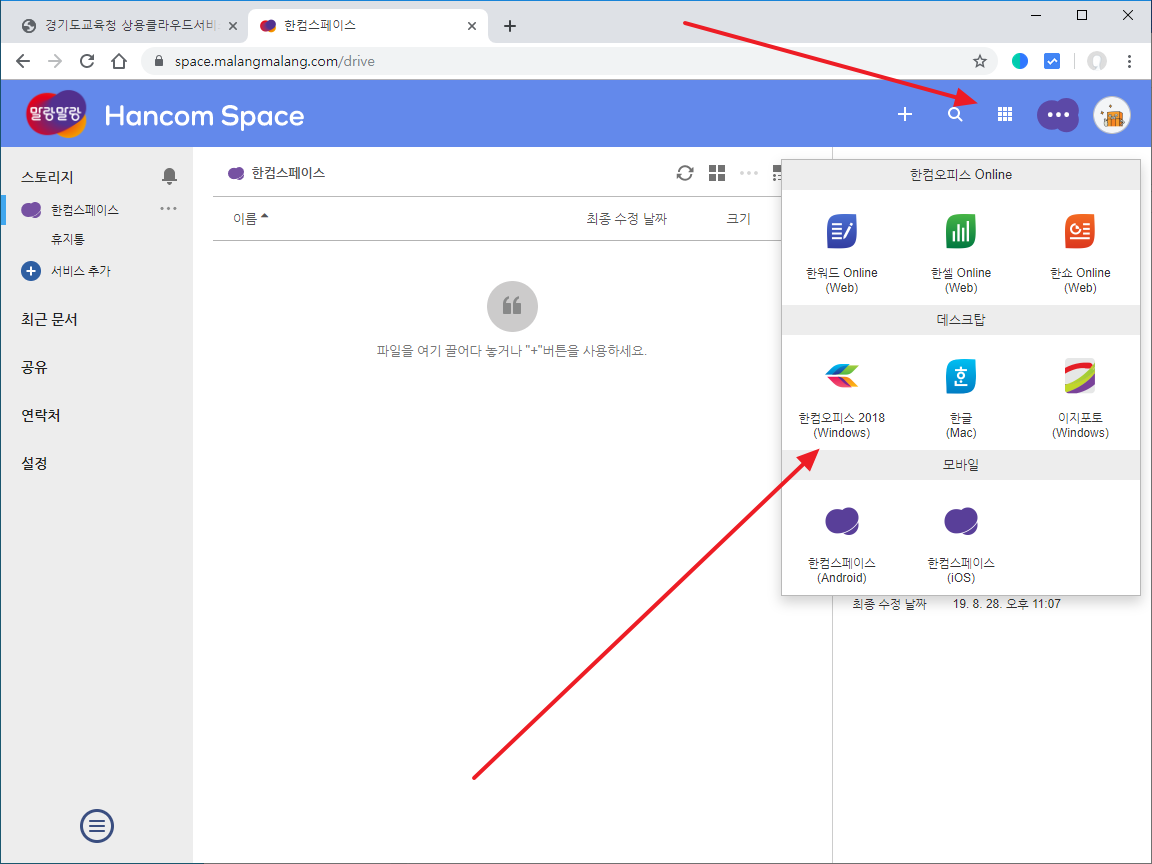This screenshot has width=1152, height=864.
Task: Switch to grid thumbnail view
Action: tap(716, 173)
